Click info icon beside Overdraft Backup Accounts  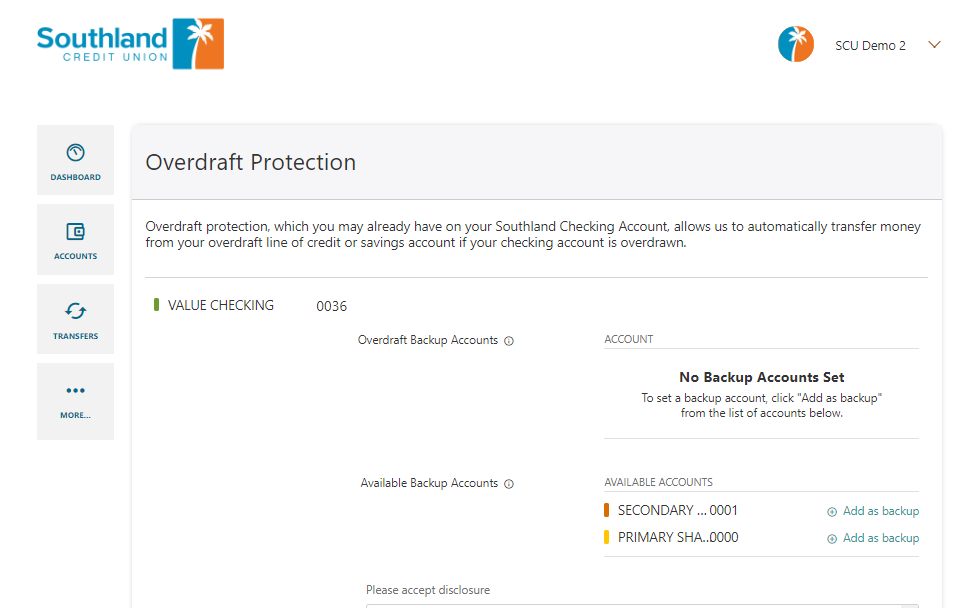point(509,341)
